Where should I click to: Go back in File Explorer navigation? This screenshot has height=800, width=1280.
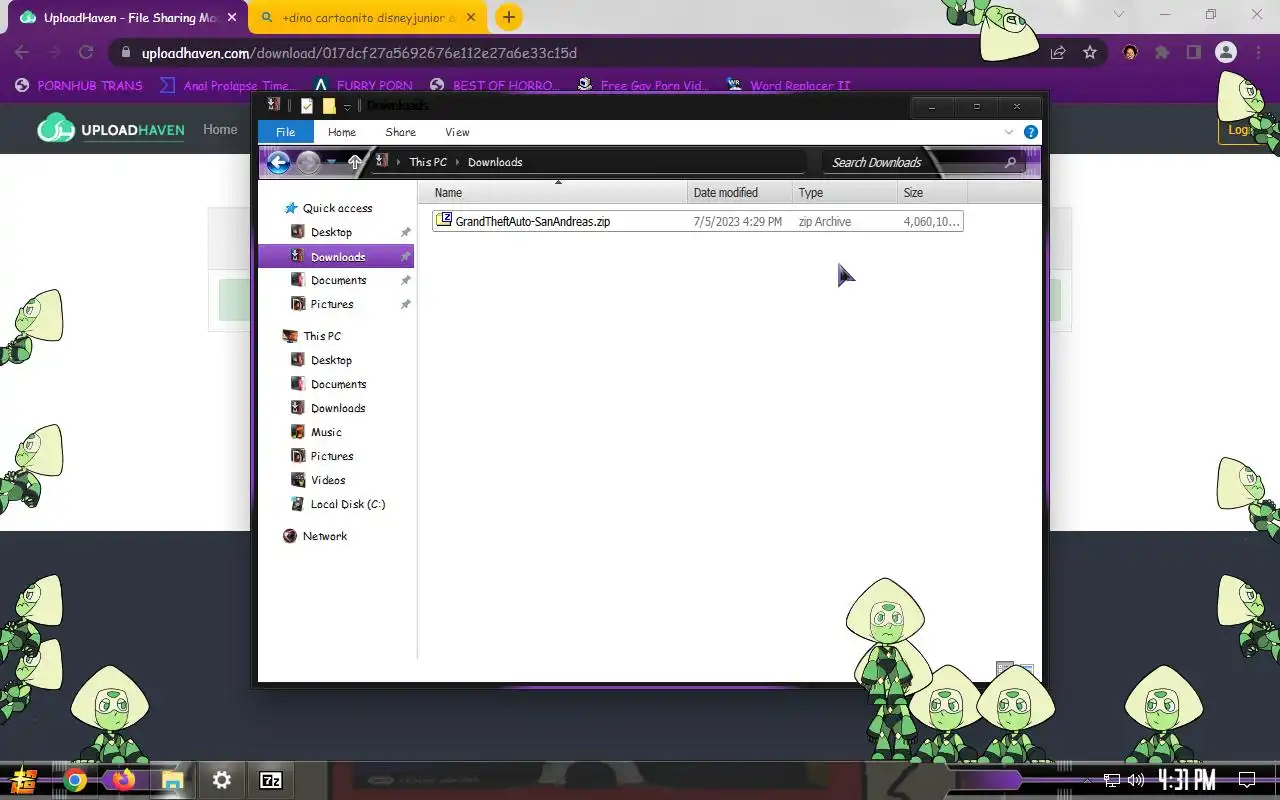point(278,162)
